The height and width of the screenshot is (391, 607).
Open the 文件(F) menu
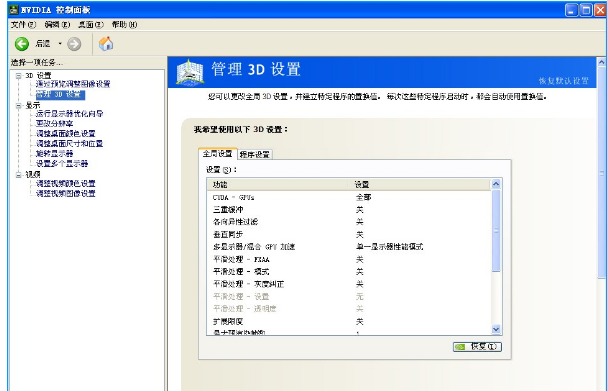click(x=23, y=25)
